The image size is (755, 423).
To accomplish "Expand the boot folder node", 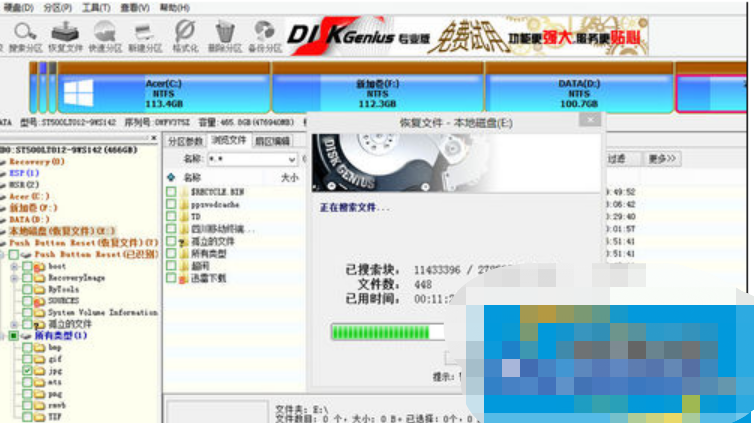I will [x=14, y=266].
